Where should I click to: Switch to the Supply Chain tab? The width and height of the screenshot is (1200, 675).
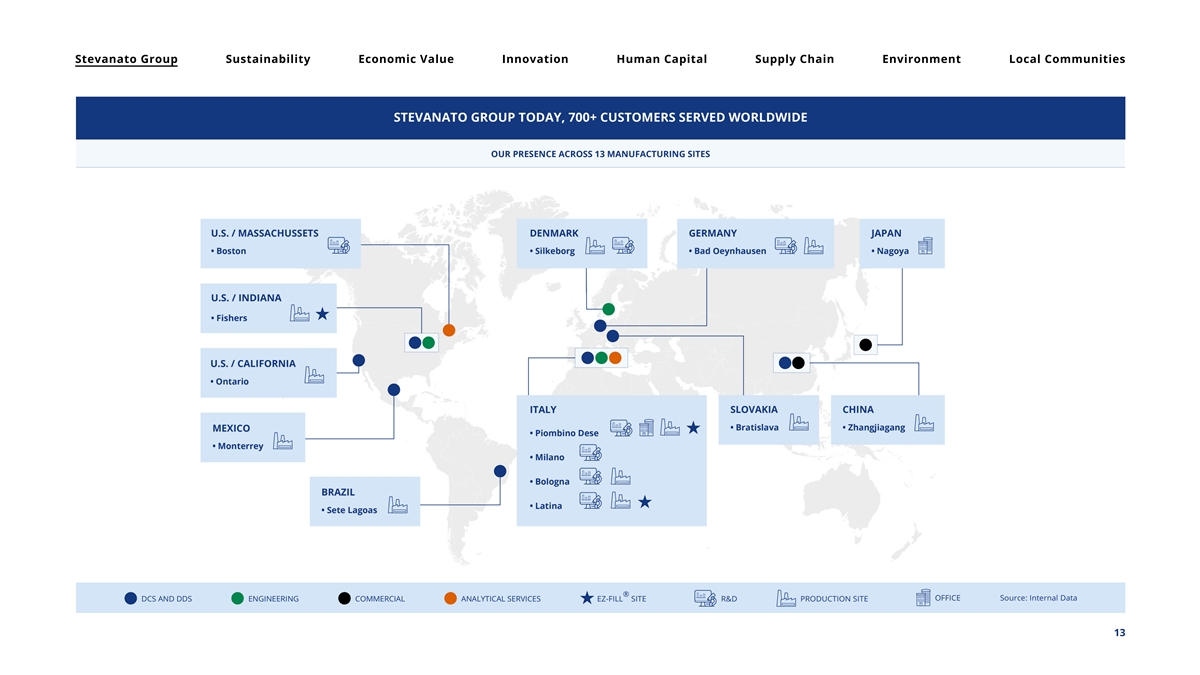794,59
